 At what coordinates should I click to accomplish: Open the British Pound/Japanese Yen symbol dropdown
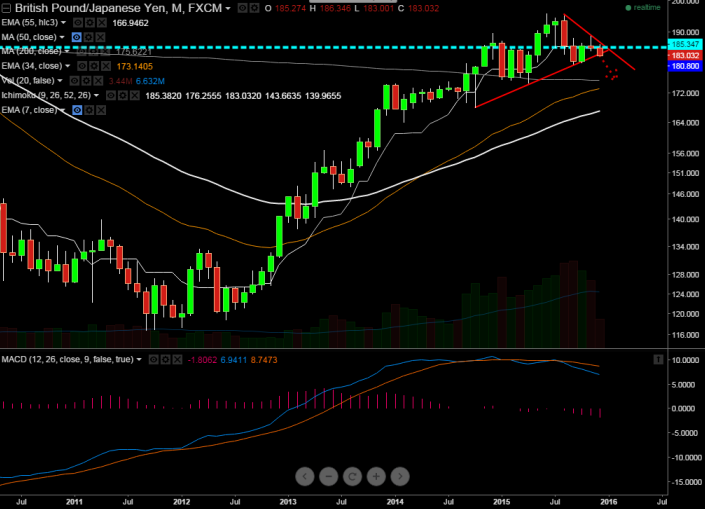(x=228, y=9)
